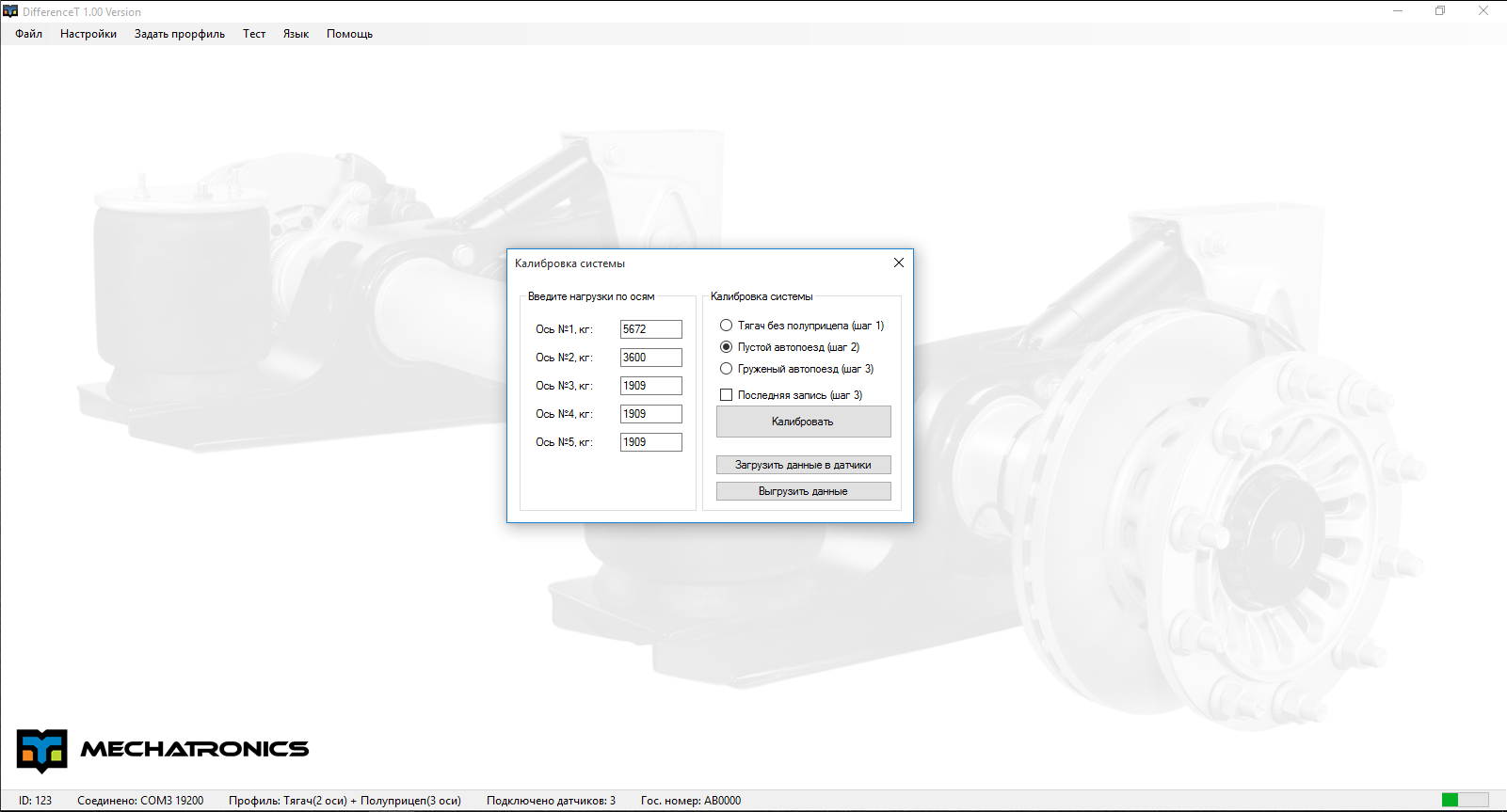
Task: Click the Ось №1 load input field
Action: click(x=650, y=329)
